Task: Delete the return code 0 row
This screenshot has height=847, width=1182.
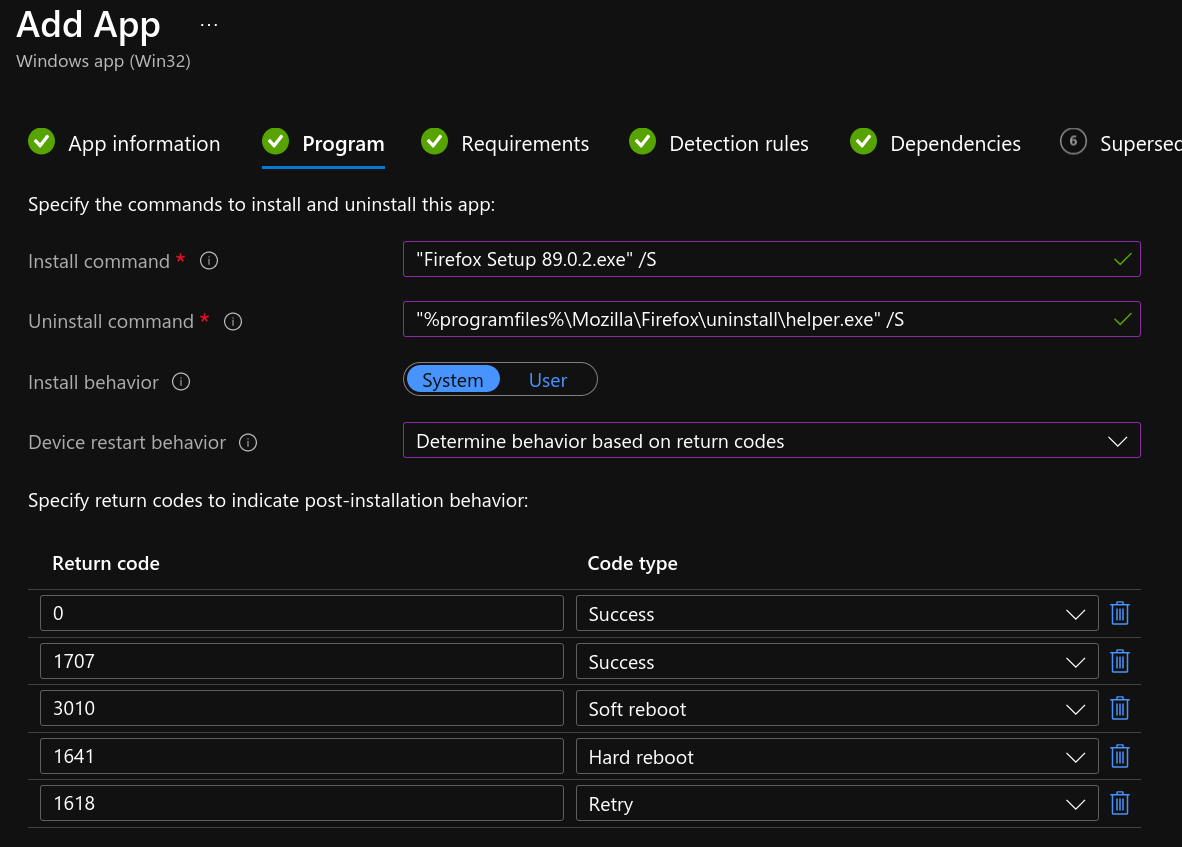Action: click(x=1119, y=613)
